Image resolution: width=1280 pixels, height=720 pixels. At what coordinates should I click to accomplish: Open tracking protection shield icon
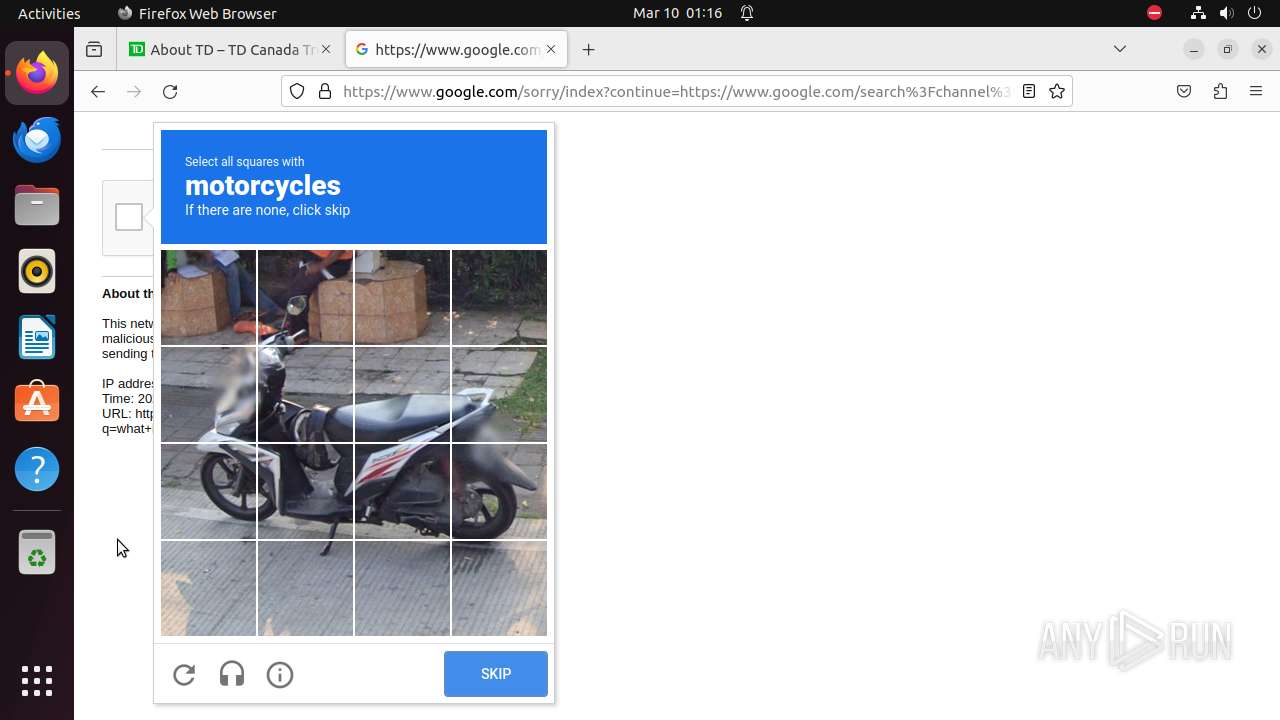point(297,91)
